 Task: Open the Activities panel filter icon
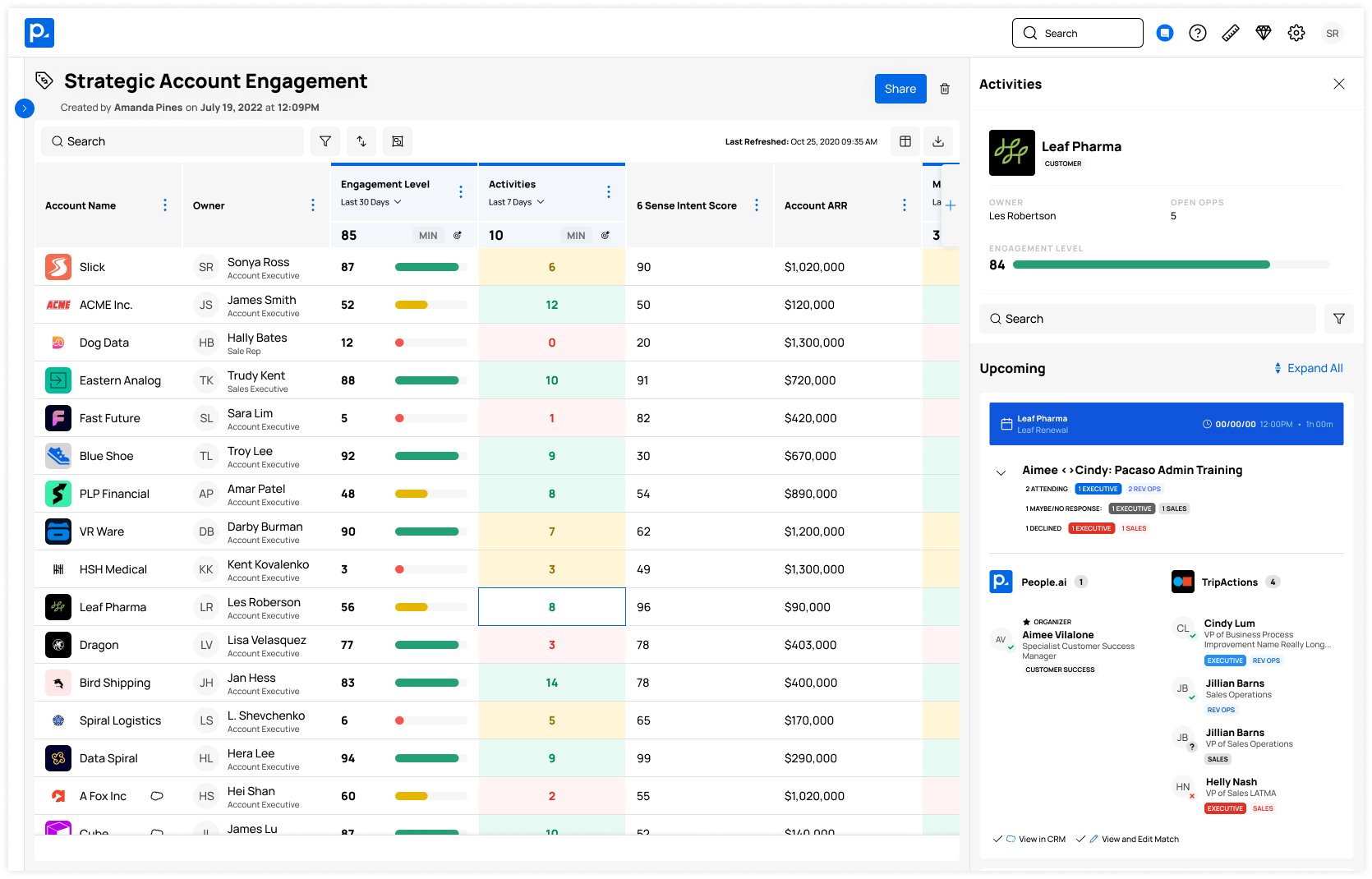1339,319
